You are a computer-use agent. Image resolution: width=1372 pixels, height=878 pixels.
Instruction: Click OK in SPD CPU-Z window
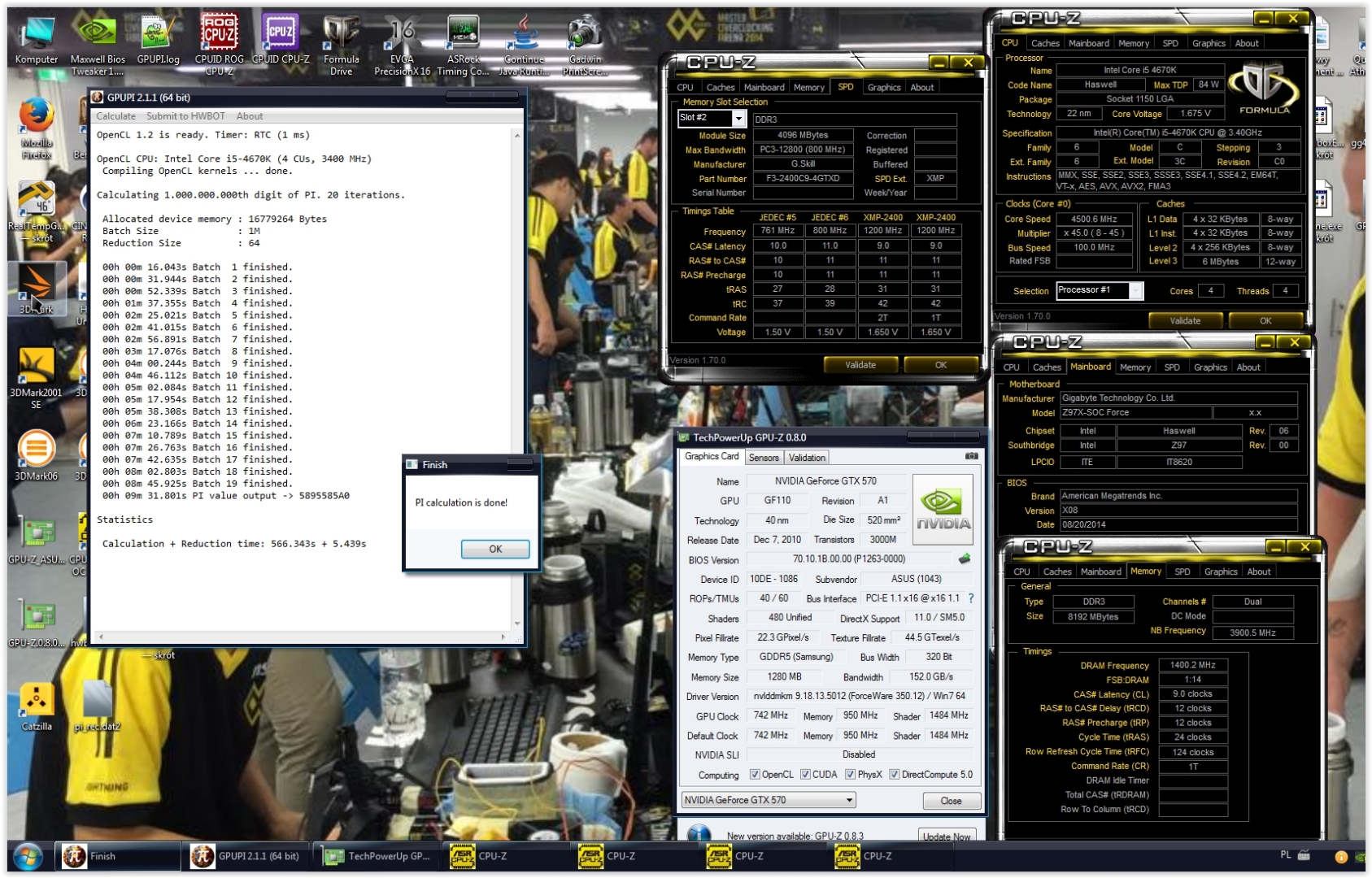(941, 365)
